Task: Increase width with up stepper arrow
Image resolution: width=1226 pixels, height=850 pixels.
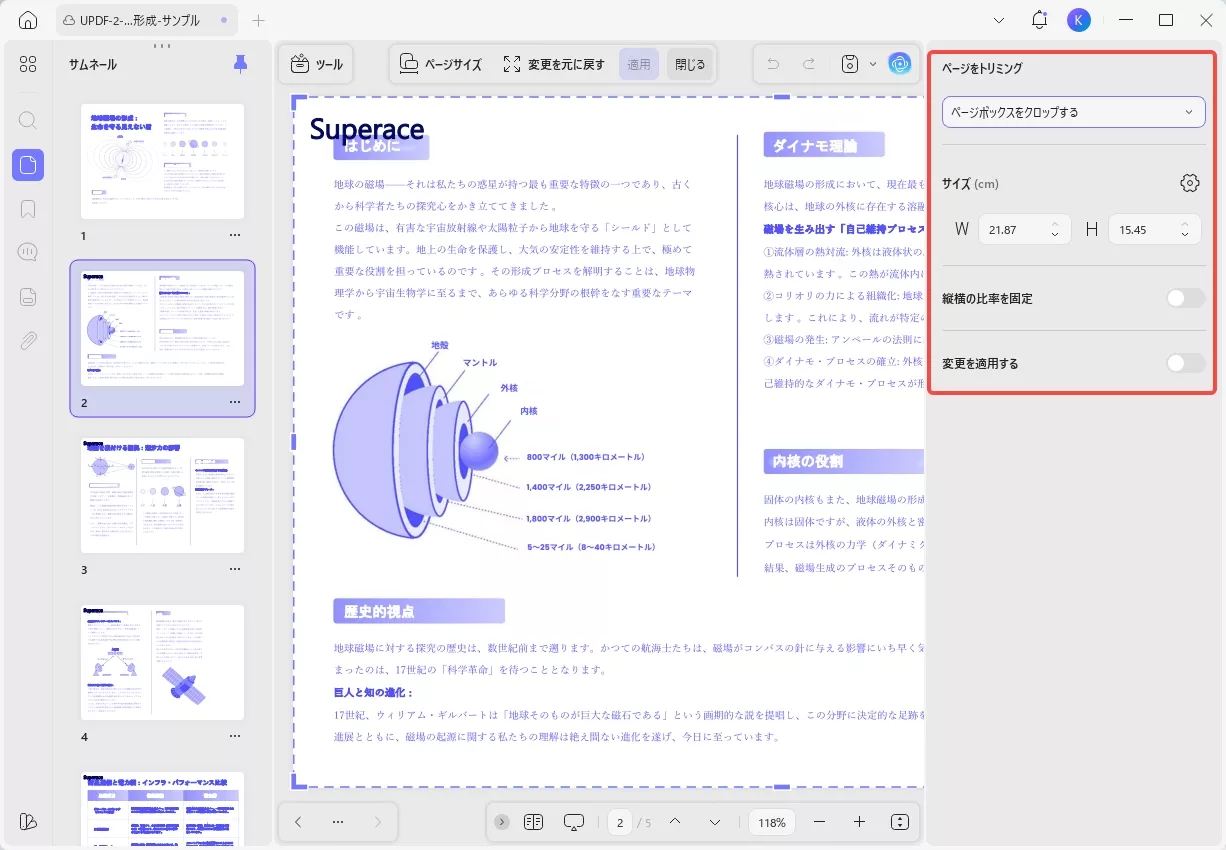Action: click(1055, 223)
